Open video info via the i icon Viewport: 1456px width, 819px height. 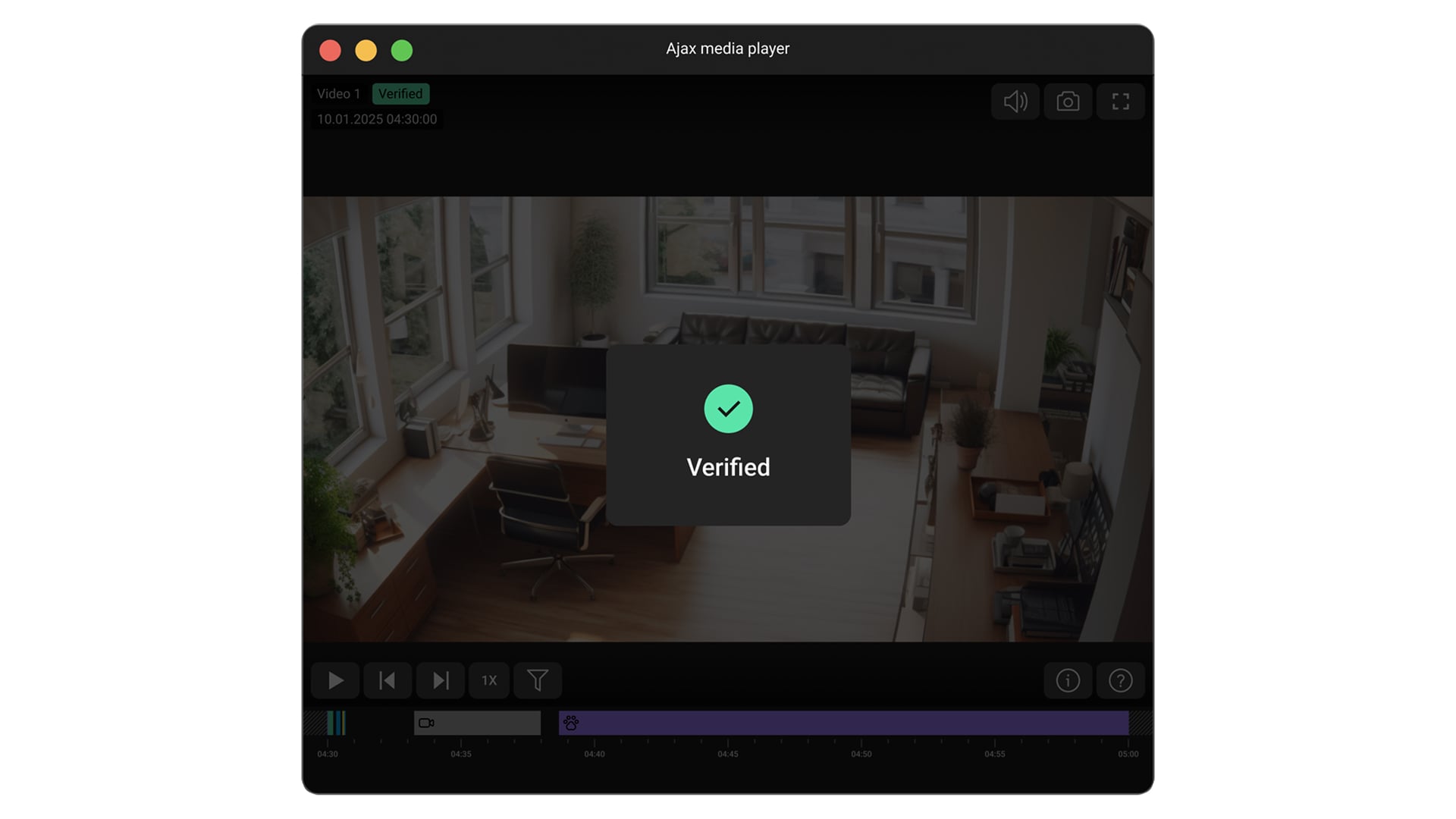pyautogui.click(x=1068, y=680)
